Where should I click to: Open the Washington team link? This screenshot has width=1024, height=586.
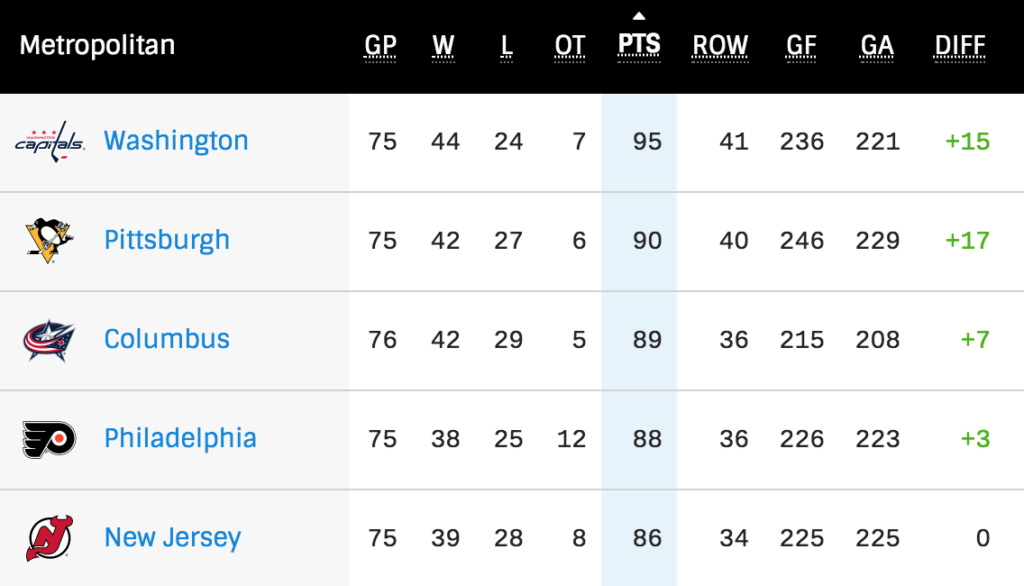176,141
